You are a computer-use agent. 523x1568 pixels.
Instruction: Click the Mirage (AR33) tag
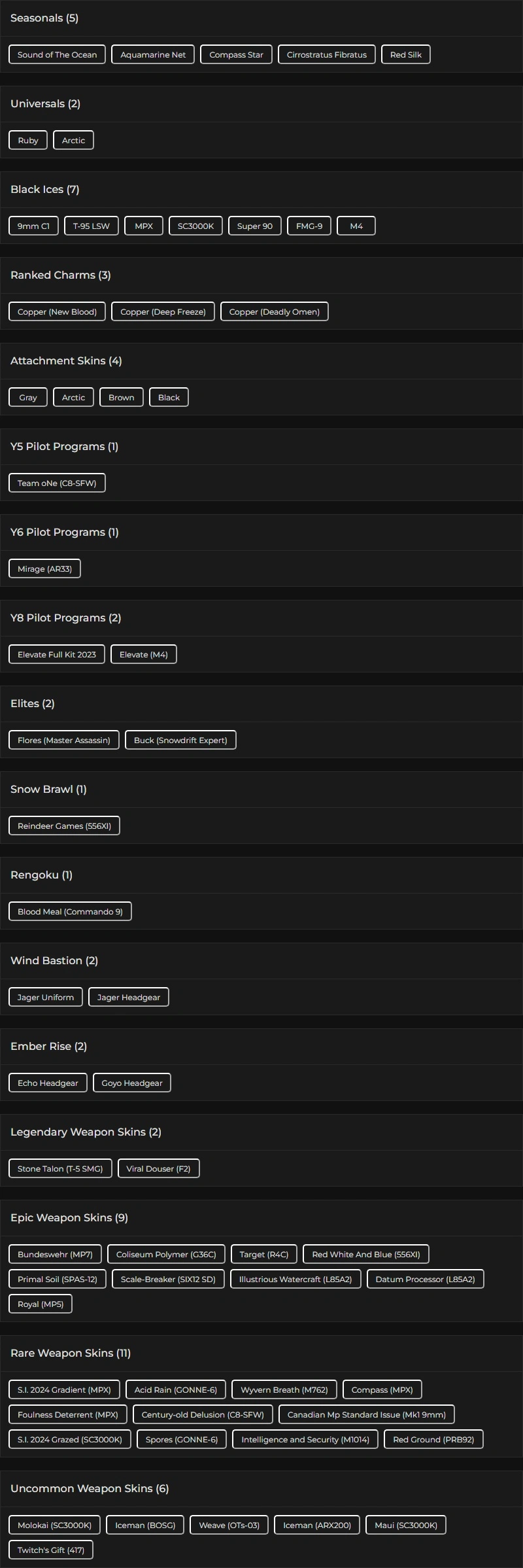coord(44,569)
